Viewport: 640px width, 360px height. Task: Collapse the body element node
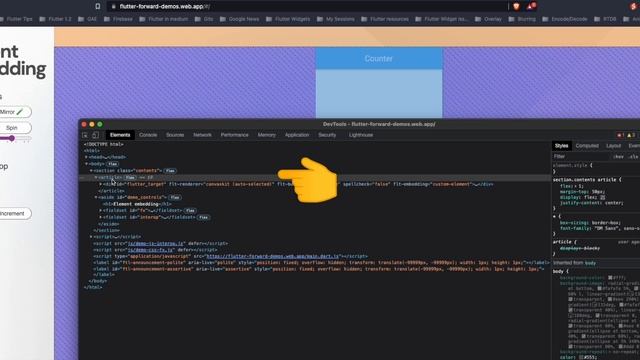(x=86, y=164)
